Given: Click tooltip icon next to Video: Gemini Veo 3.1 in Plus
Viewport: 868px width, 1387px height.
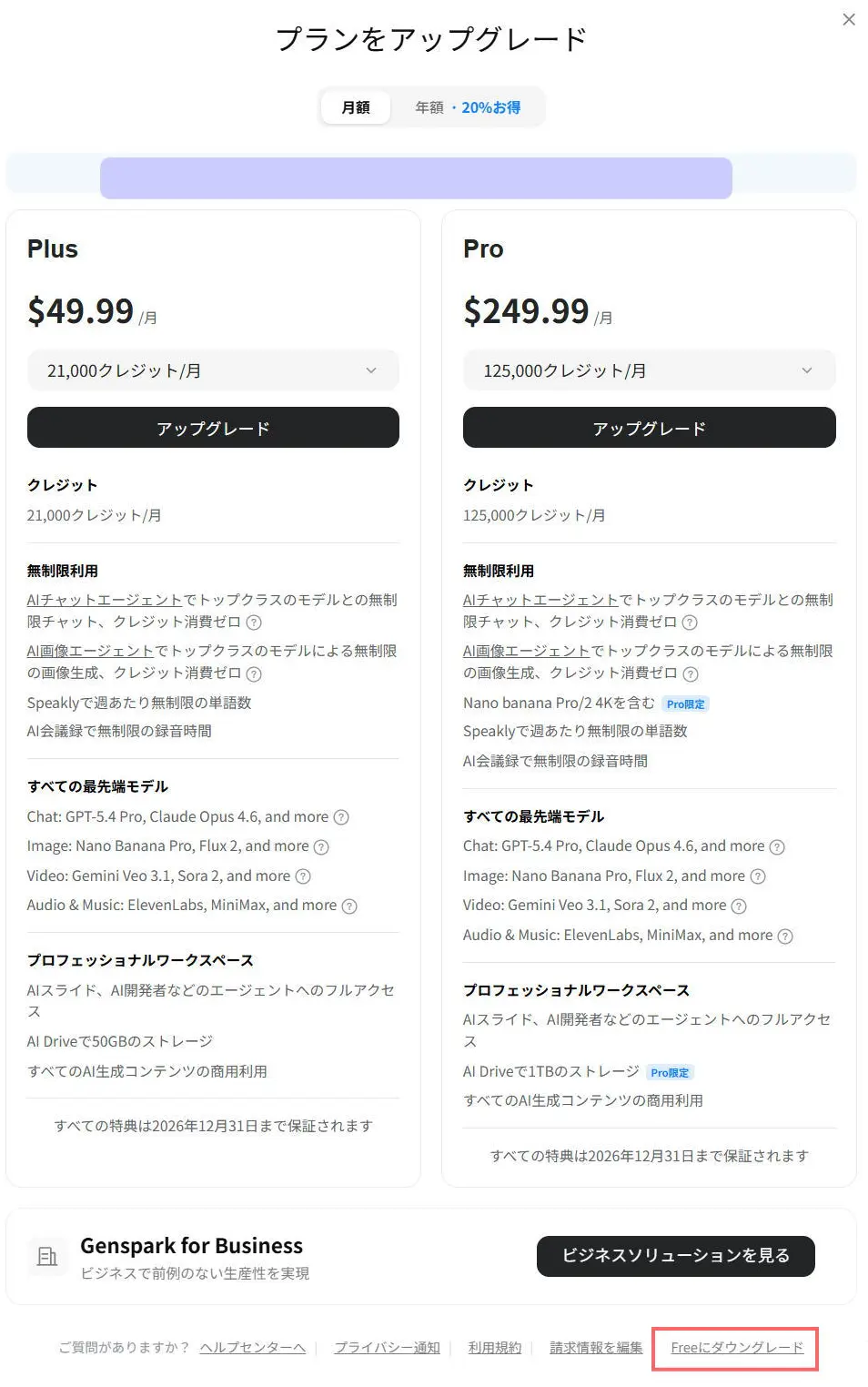Looking at the screenshot, I should pyautogui.click(x=302, y=876).
